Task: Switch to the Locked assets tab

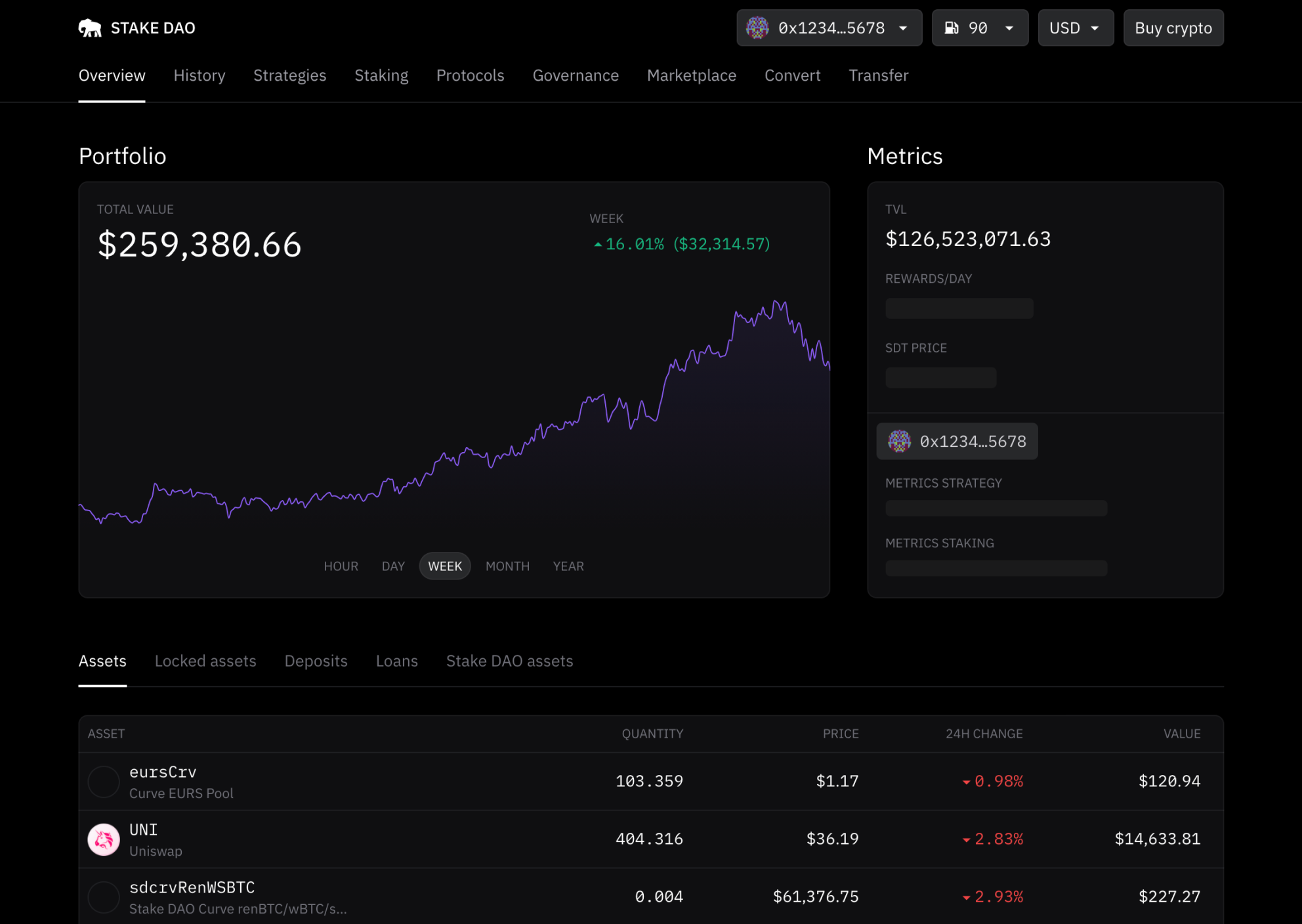Action: coord(205,661)
